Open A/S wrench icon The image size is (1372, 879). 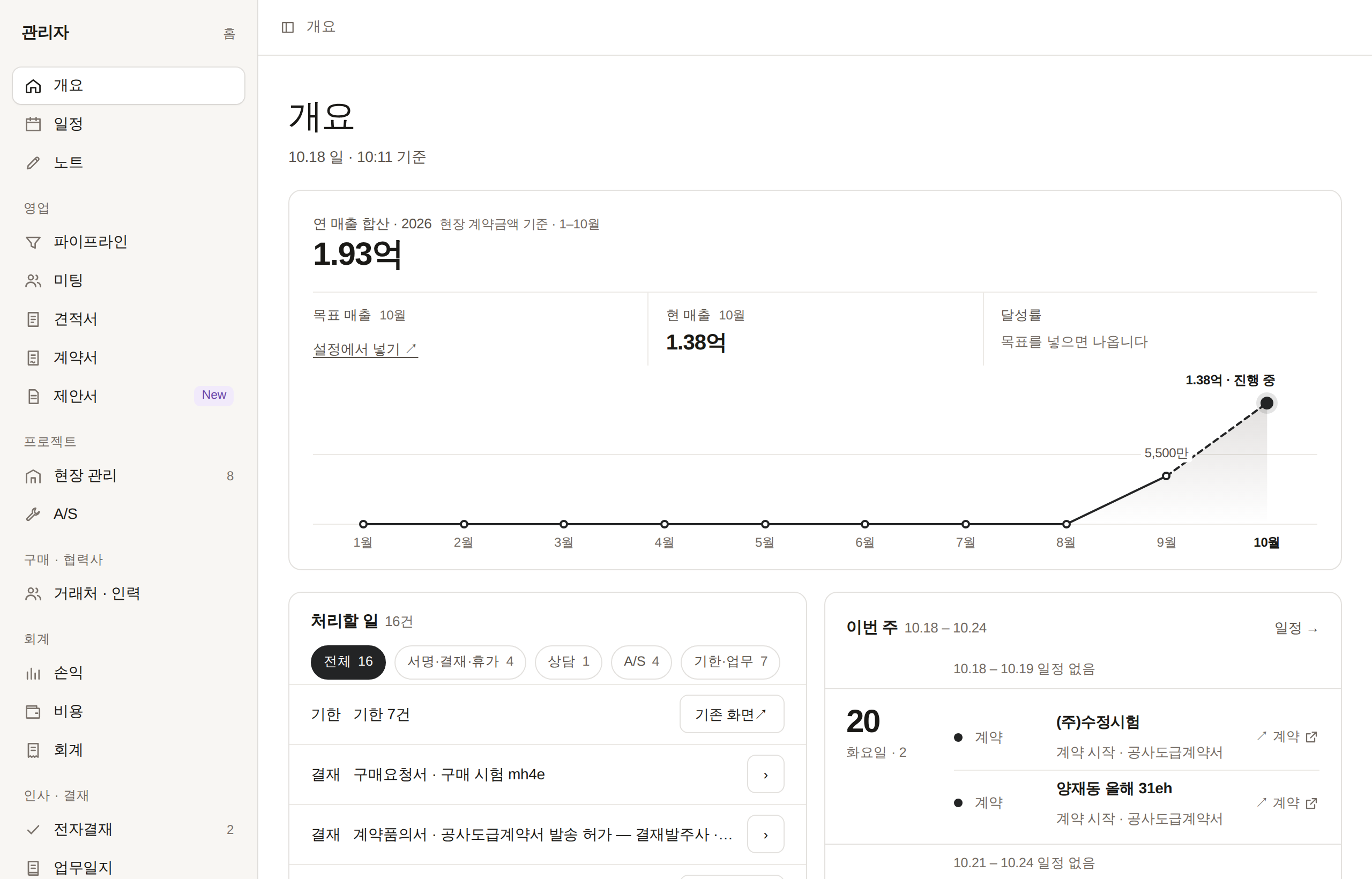click(33, 515)
